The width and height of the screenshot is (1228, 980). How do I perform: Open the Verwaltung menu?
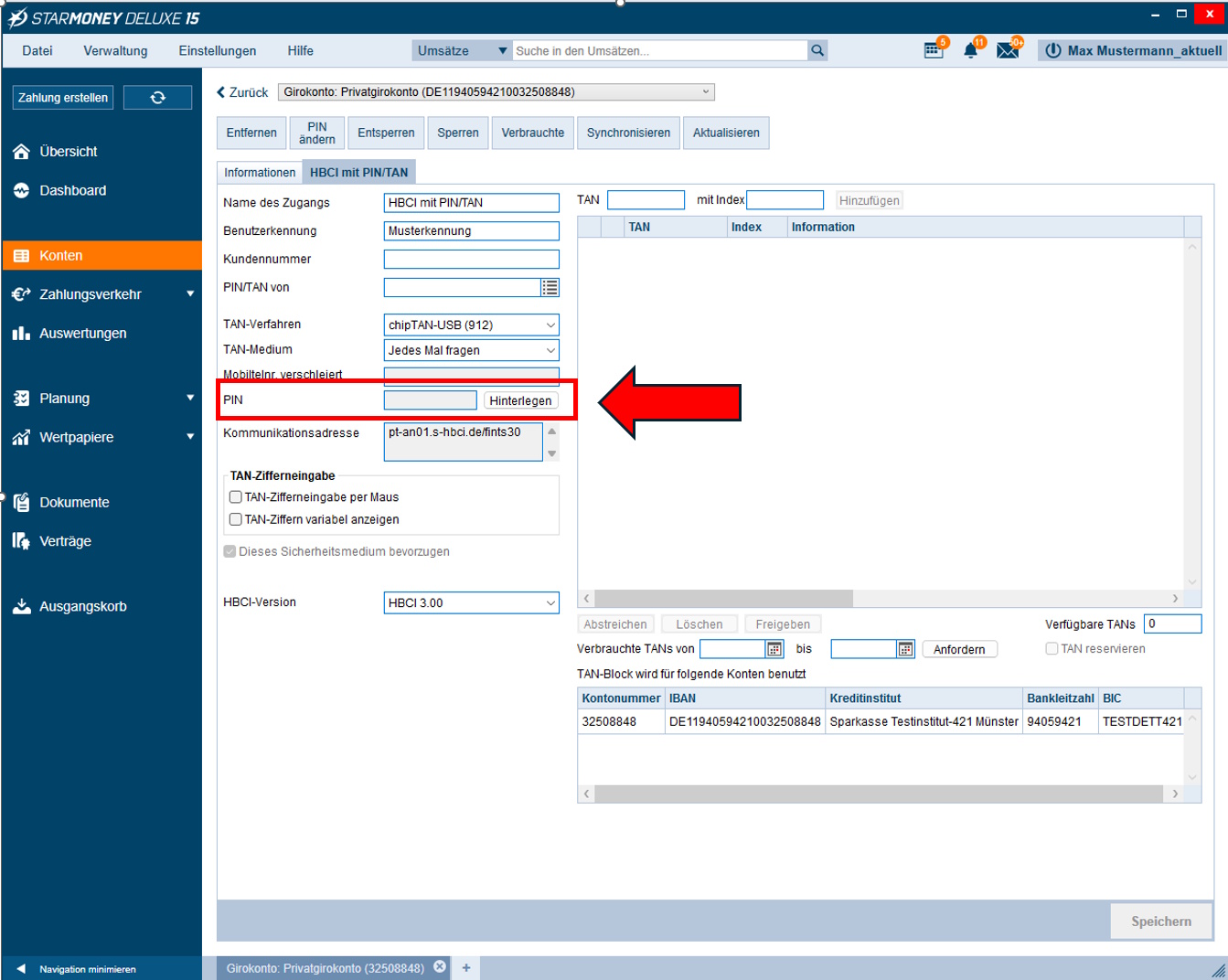(115, 51)
